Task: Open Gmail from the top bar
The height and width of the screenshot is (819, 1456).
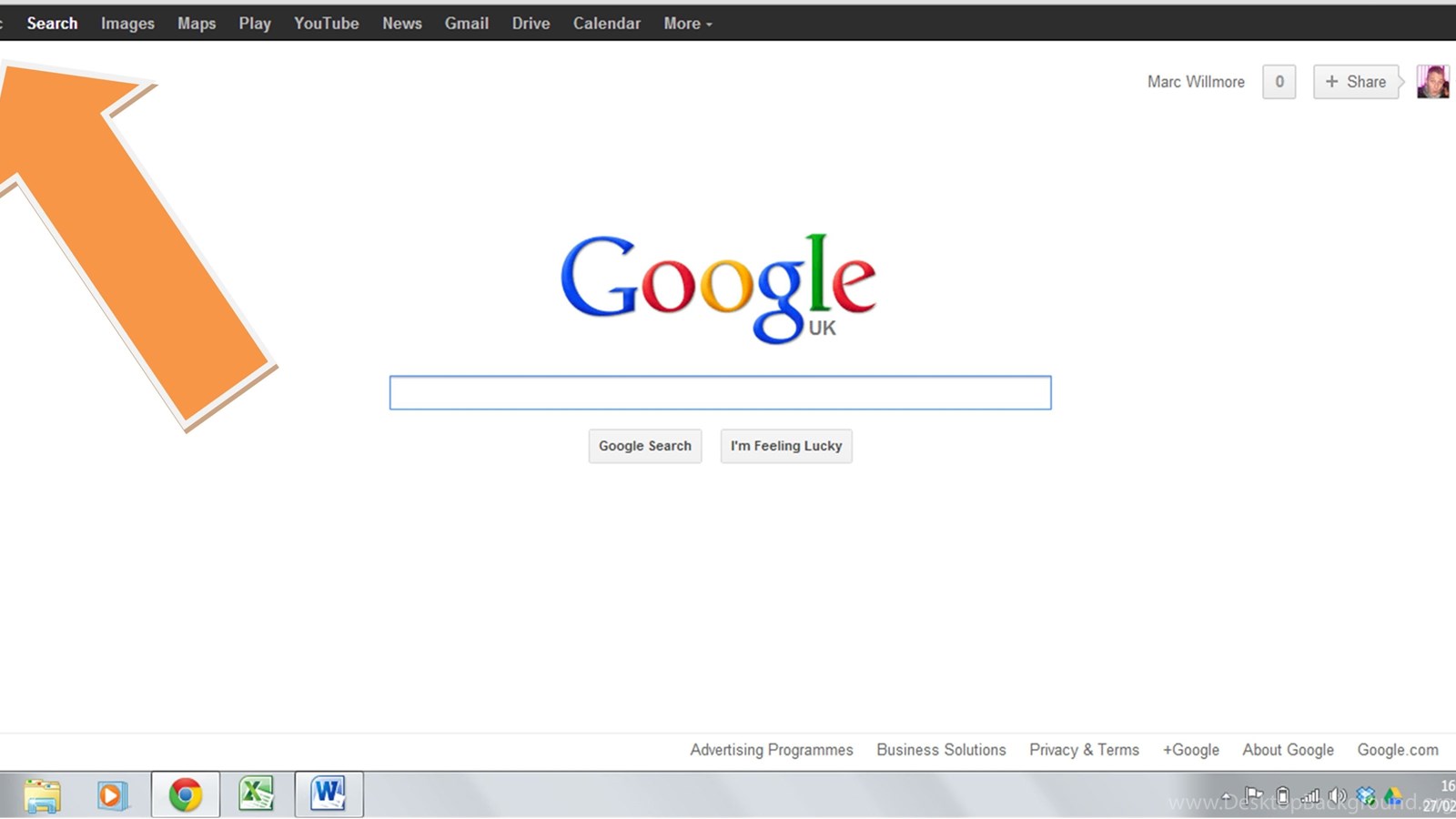Action: (x=466, y=24)
